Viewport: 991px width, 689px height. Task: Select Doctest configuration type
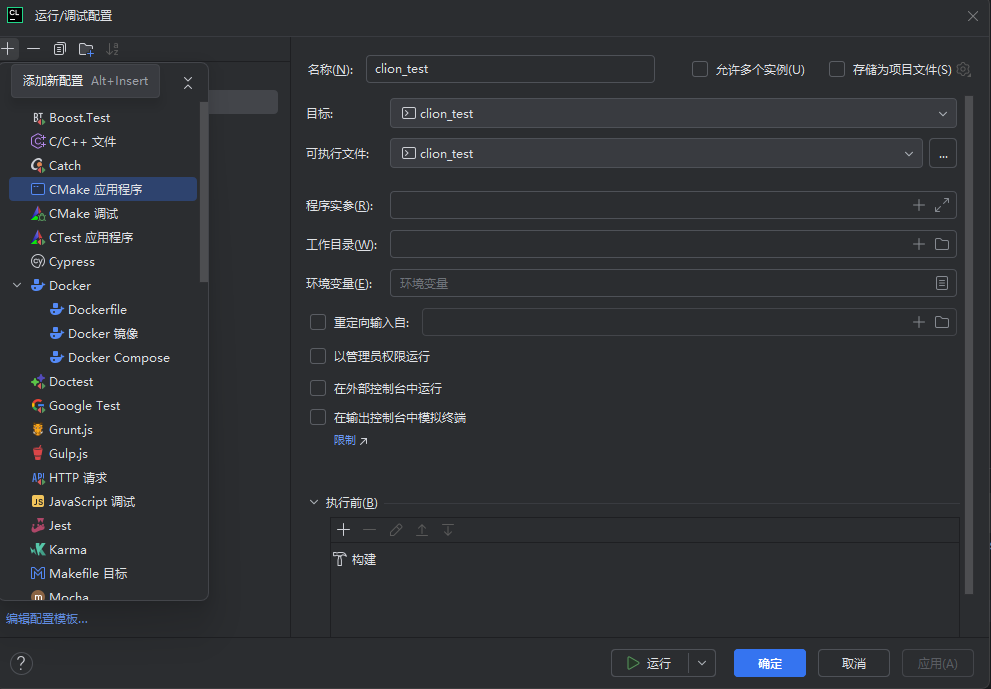[x=103, y=382]
